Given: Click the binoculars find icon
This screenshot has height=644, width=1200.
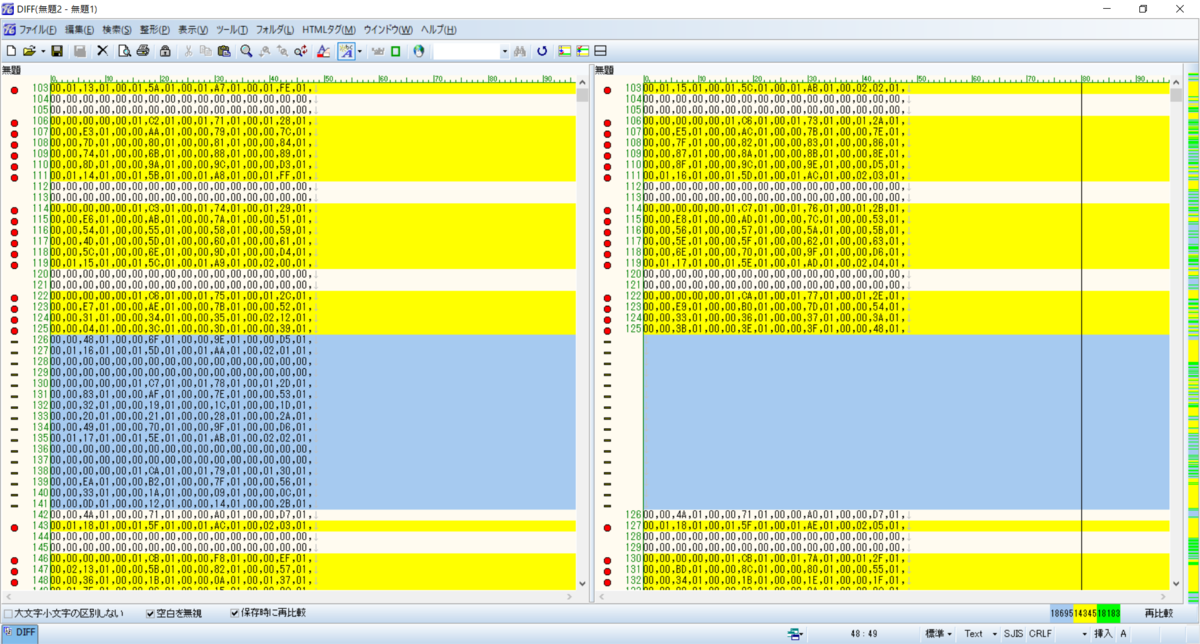Looking at the screenshot, I should pos(520,50).
